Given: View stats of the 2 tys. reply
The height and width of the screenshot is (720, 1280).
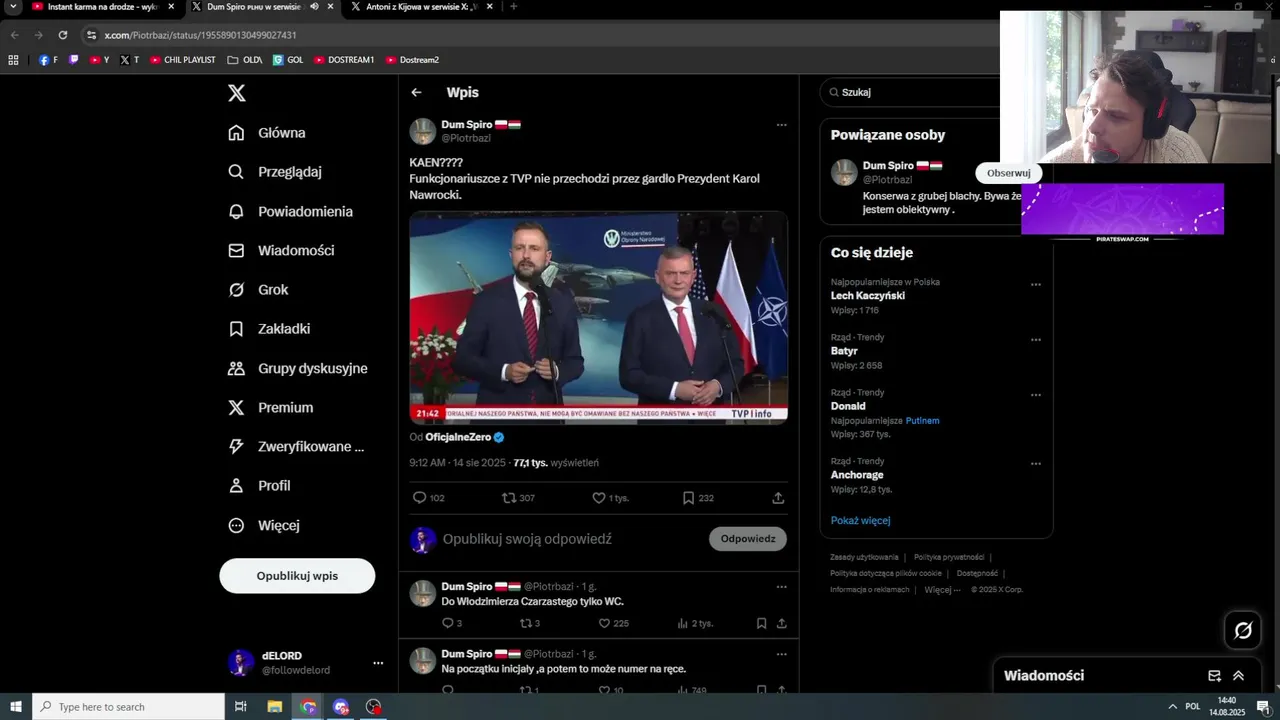Looking at the screenshot, I should (x=695, y=623).
